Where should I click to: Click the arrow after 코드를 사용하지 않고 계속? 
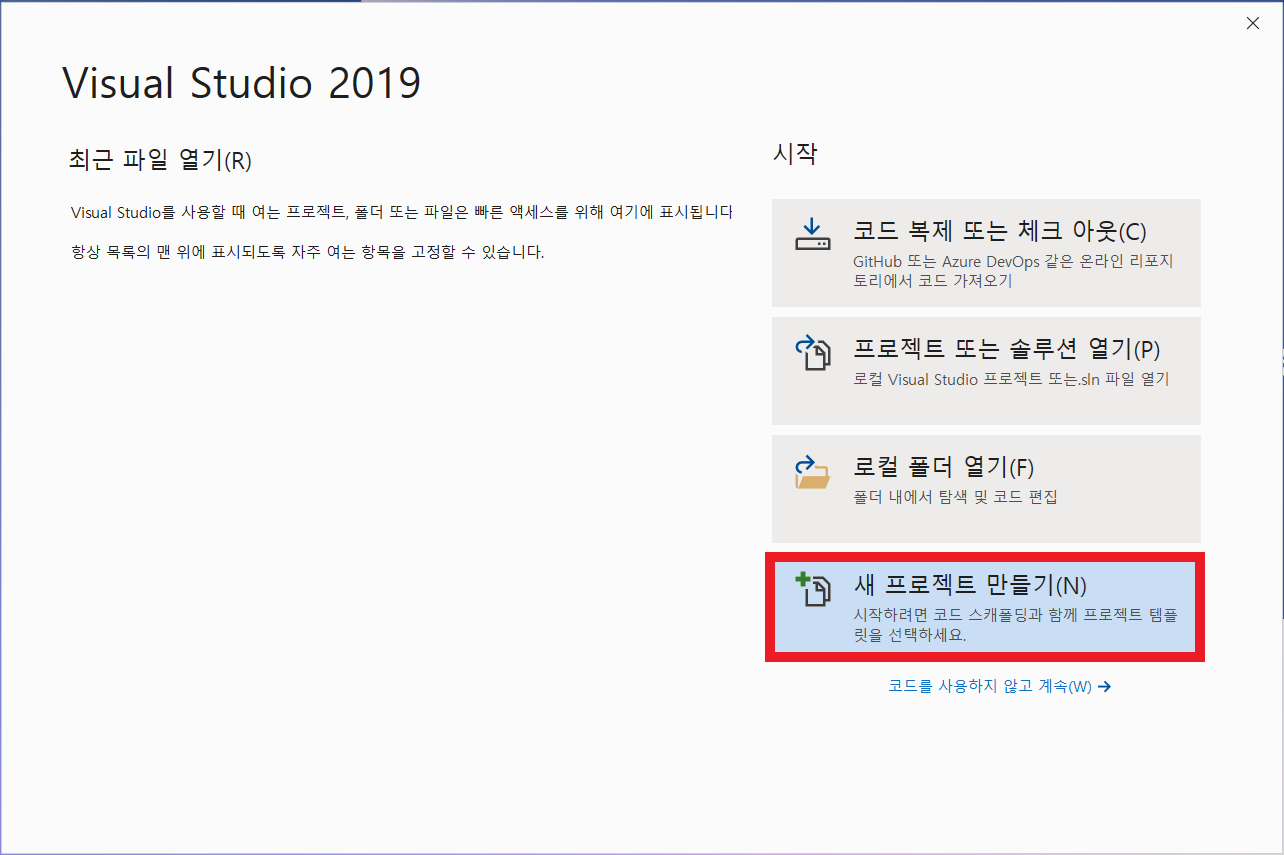[1104, 687]
